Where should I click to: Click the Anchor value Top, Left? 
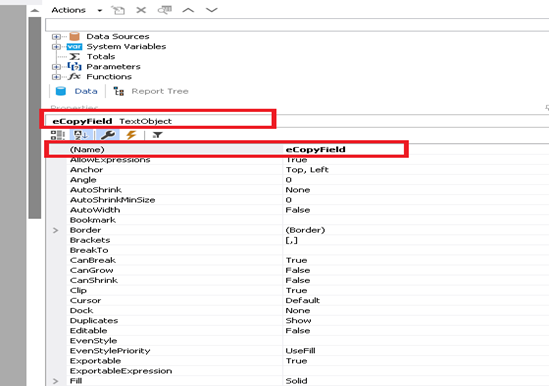click(x=307, y=170)
